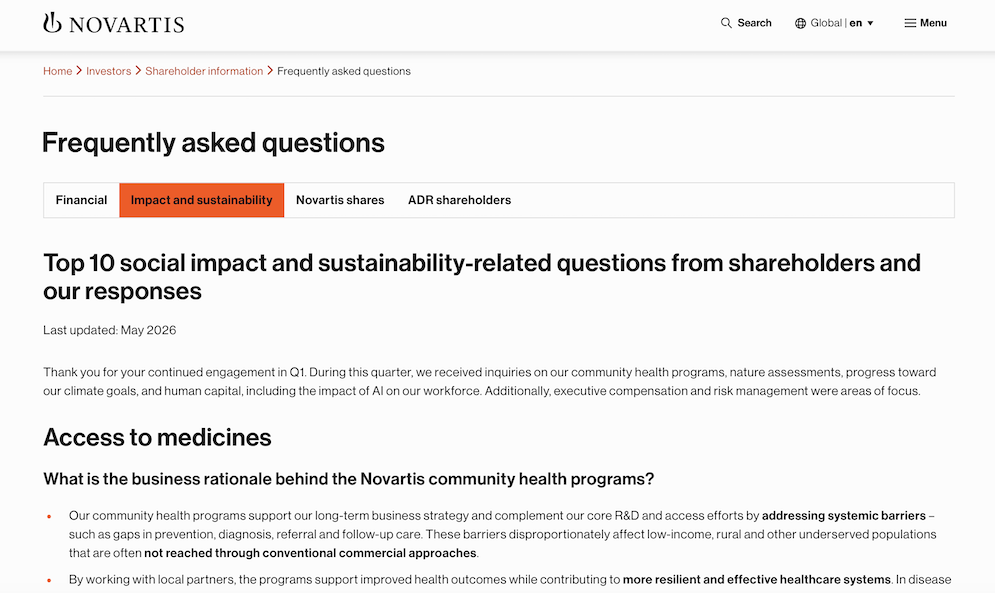Click the Menu text button

point(933,23)
